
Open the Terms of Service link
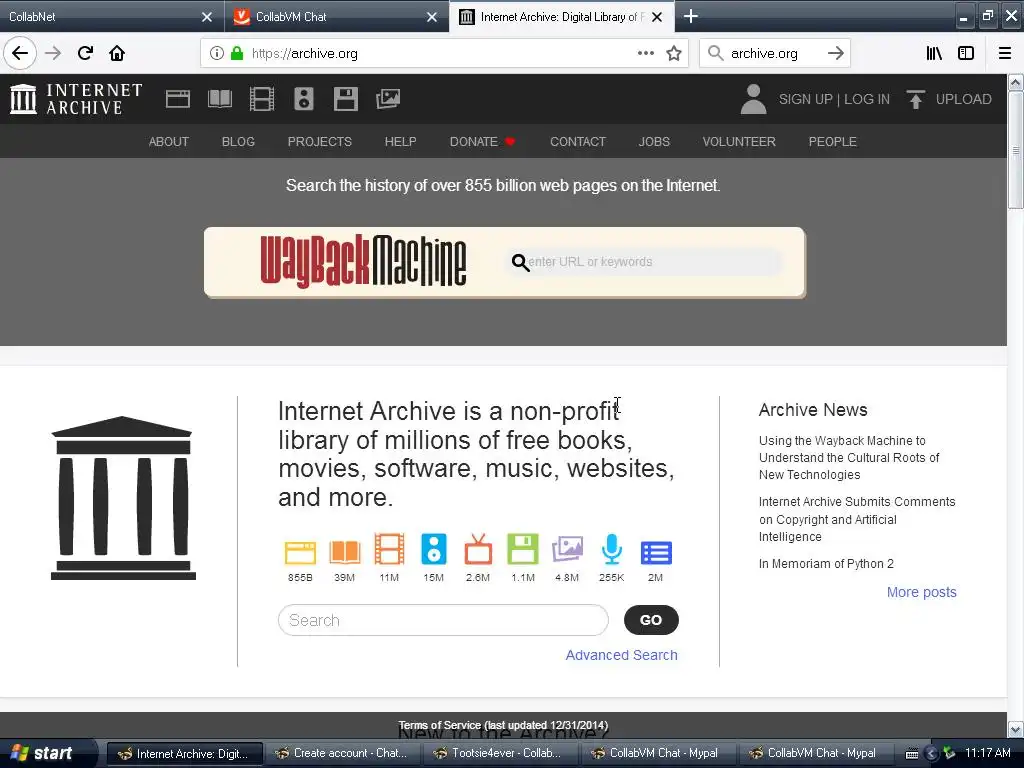[x=503, y=725]
